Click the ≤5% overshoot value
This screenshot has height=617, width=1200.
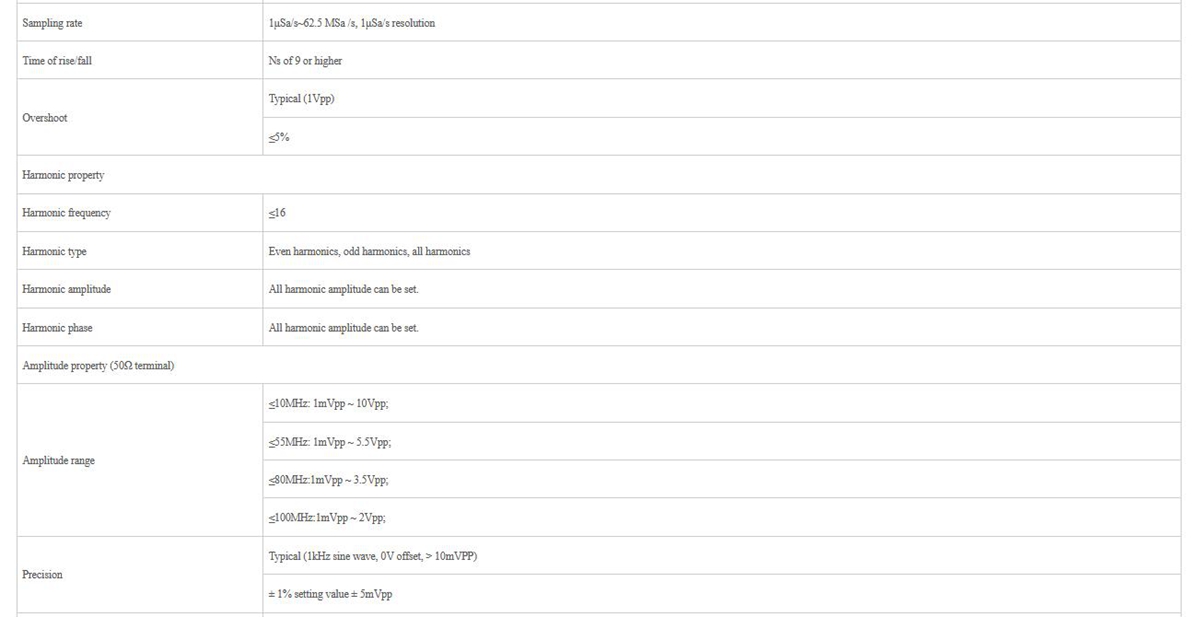(x=279, y=137)
